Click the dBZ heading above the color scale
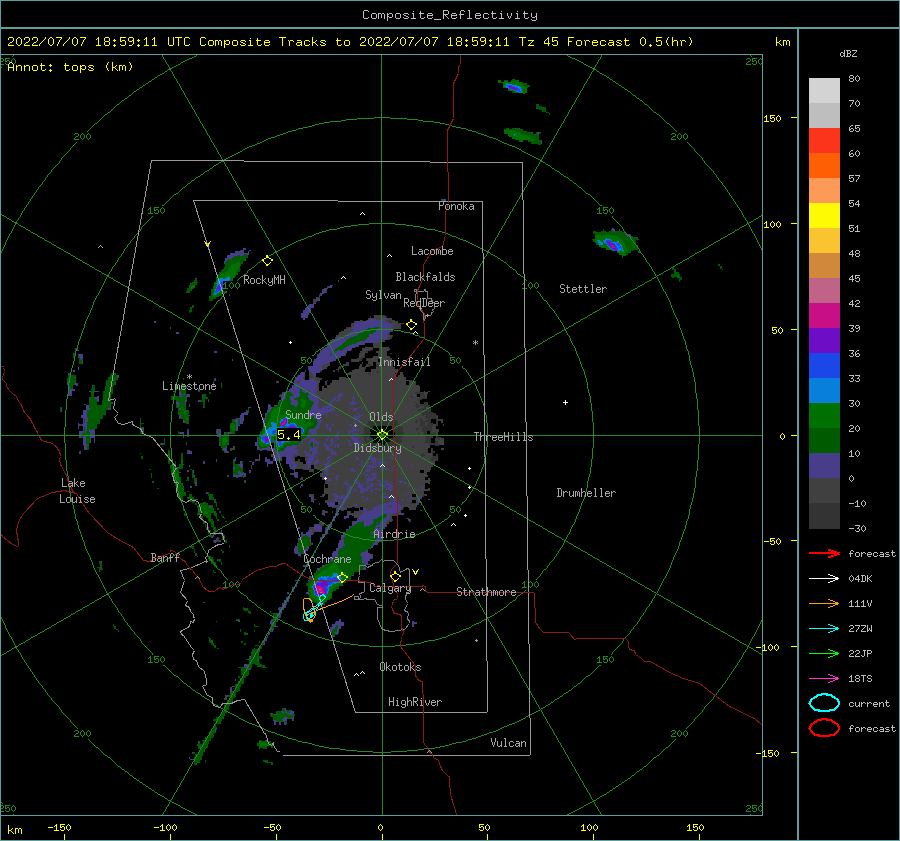The image size is (900, 841). [x=848, y=53]
